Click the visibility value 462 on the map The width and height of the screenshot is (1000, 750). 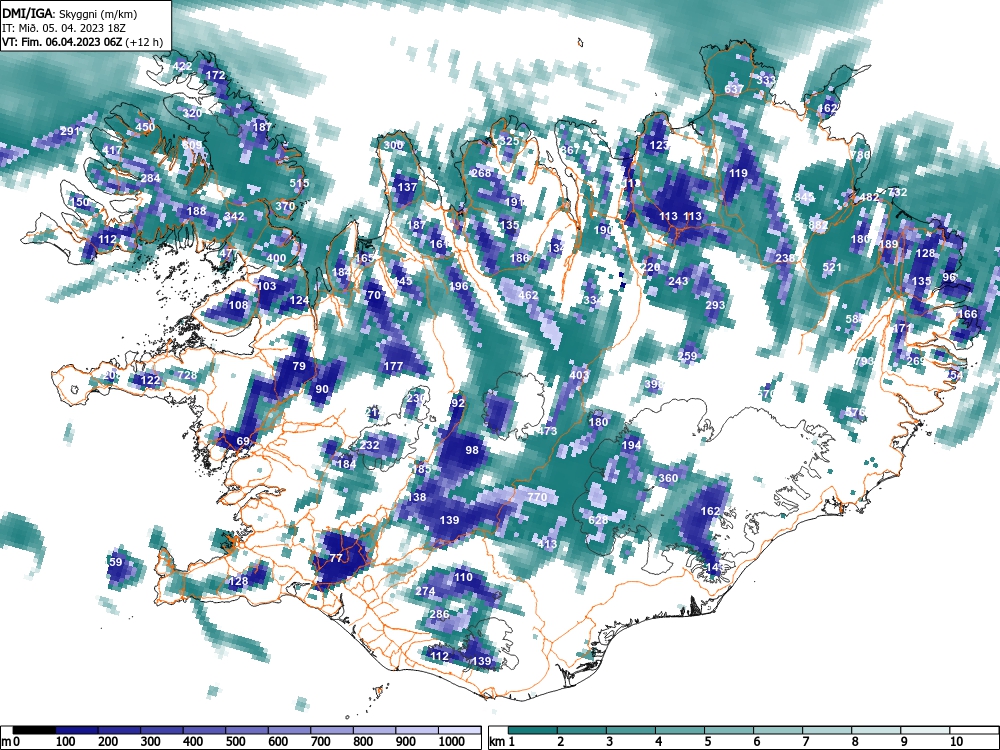tap(528, 295)
